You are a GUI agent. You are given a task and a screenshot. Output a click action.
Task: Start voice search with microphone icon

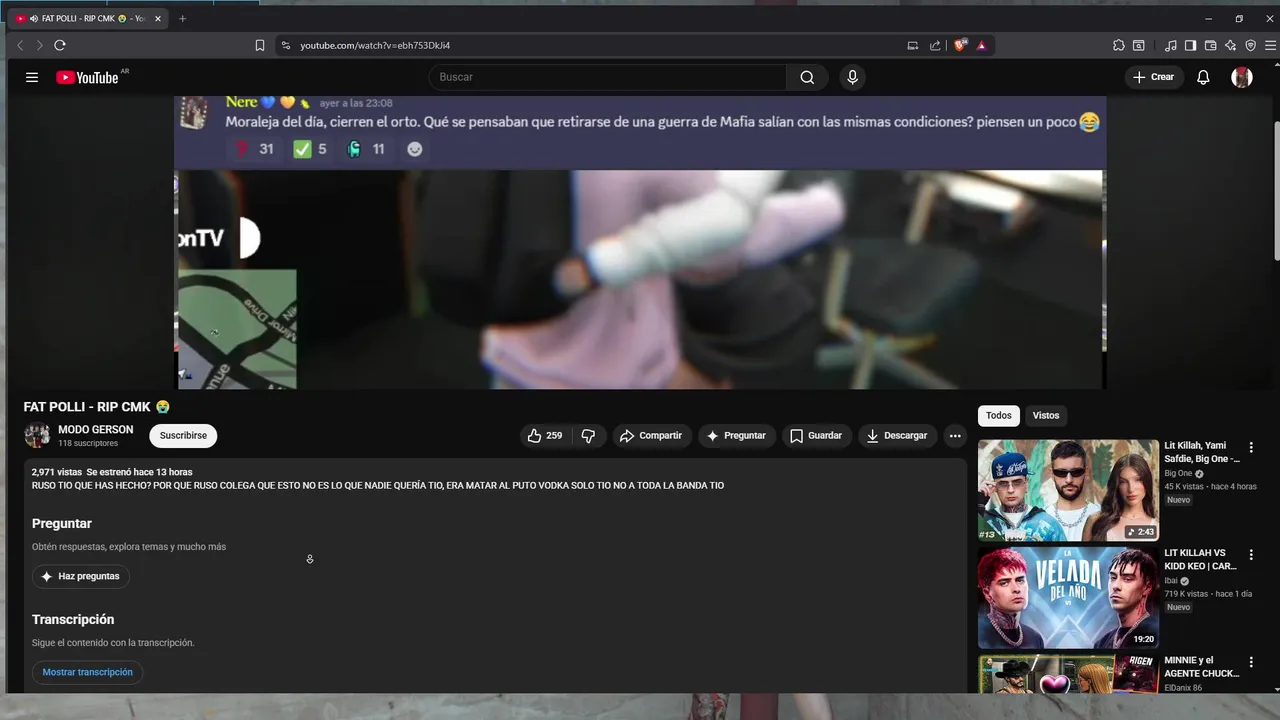coord(852,77)
